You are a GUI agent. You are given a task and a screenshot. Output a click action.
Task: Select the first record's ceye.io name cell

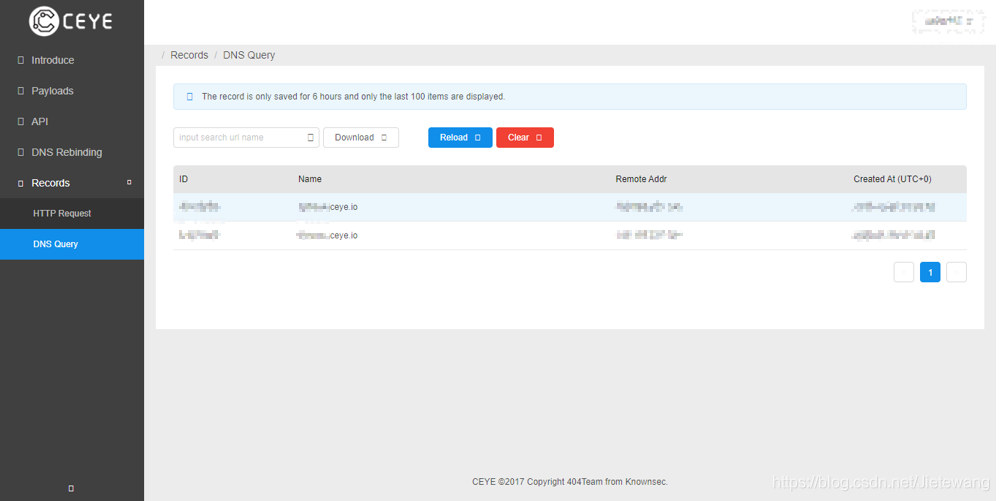click(328, 207)
